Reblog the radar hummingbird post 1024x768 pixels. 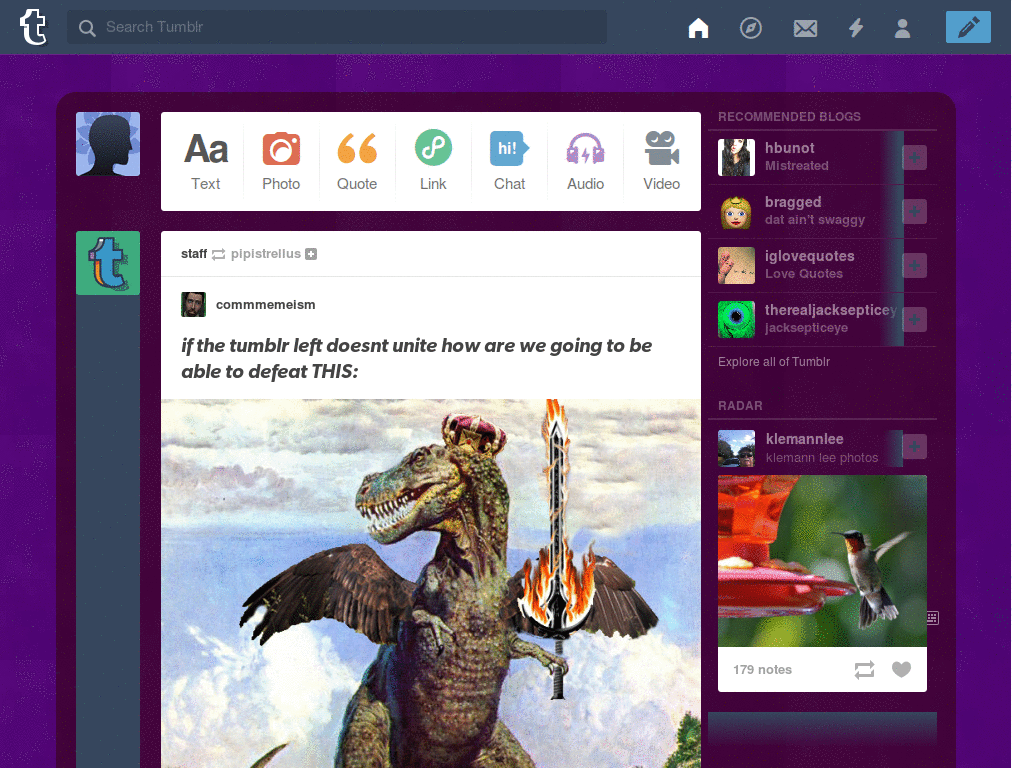coord(864,669)
